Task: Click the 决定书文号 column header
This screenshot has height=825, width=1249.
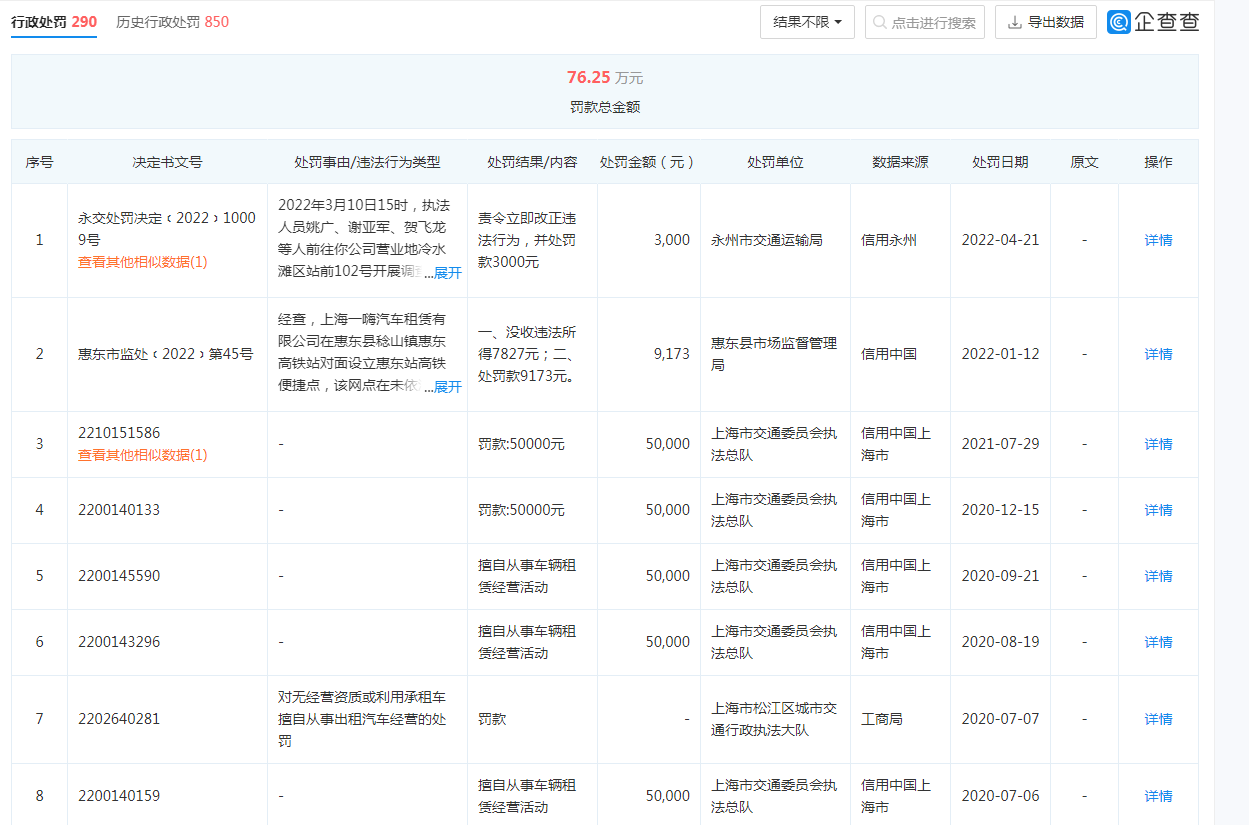Action: [x=167, y=162]
